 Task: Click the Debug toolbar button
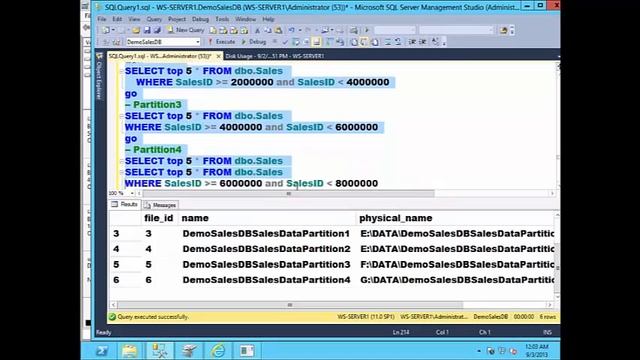[x=253, y=42]
